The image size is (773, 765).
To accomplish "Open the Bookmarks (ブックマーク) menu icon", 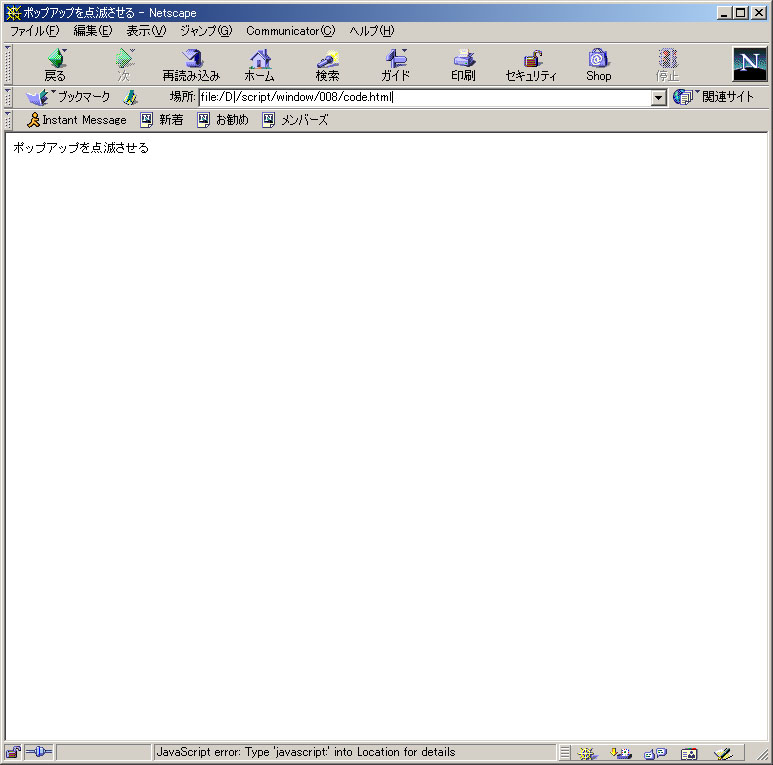I will [x=68, y=97].
